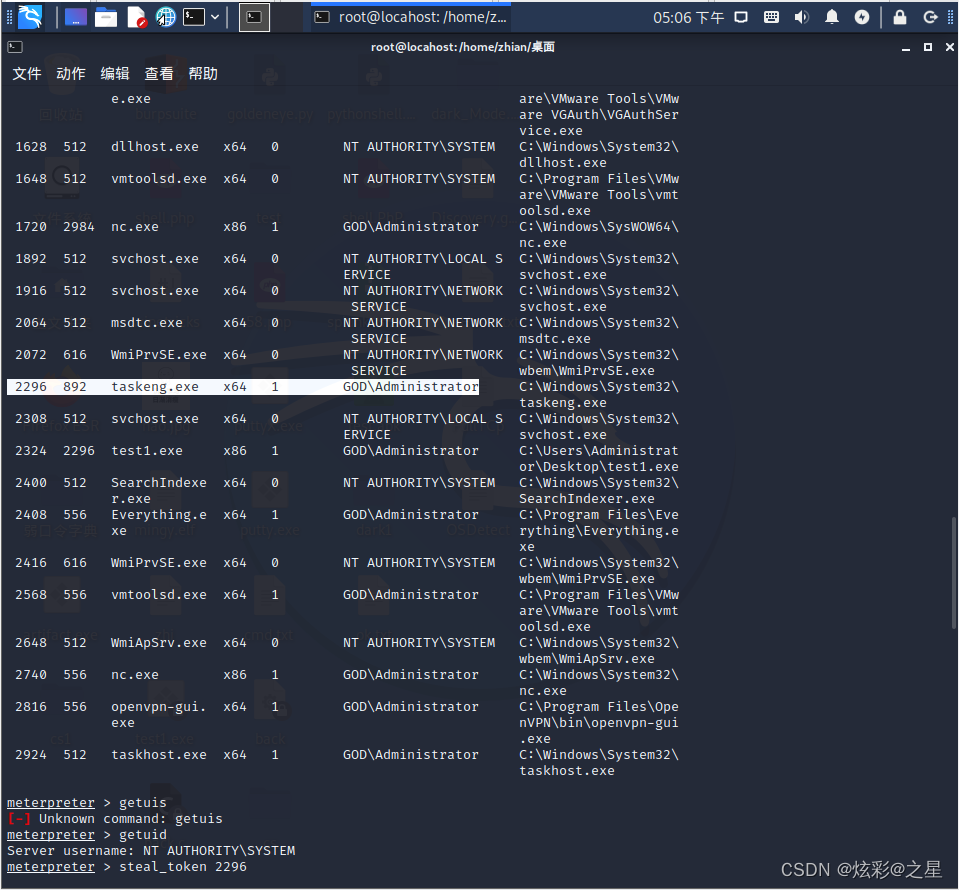Click the show desktop panel icon
This screenshot has width=959, height=890.
(76, 17)
